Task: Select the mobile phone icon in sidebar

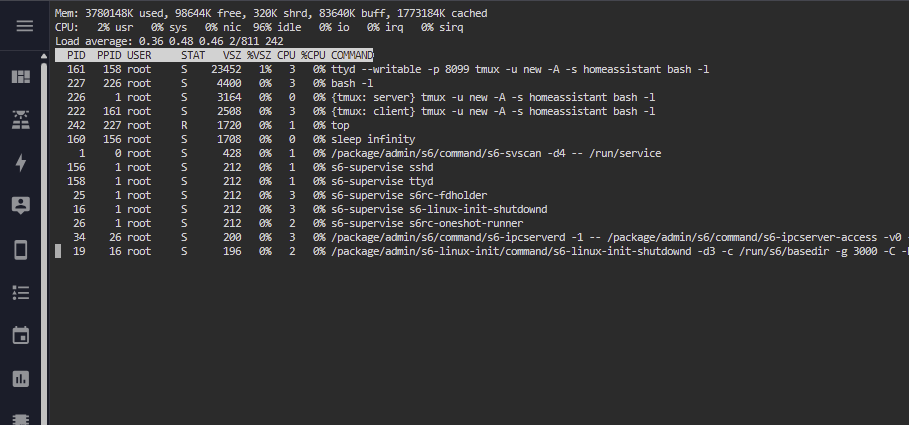Action: click(20, 249)
